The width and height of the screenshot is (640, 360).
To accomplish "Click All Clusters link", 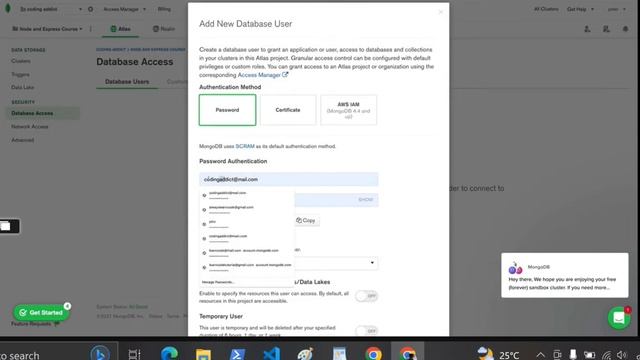I will [x=546, y=9].
